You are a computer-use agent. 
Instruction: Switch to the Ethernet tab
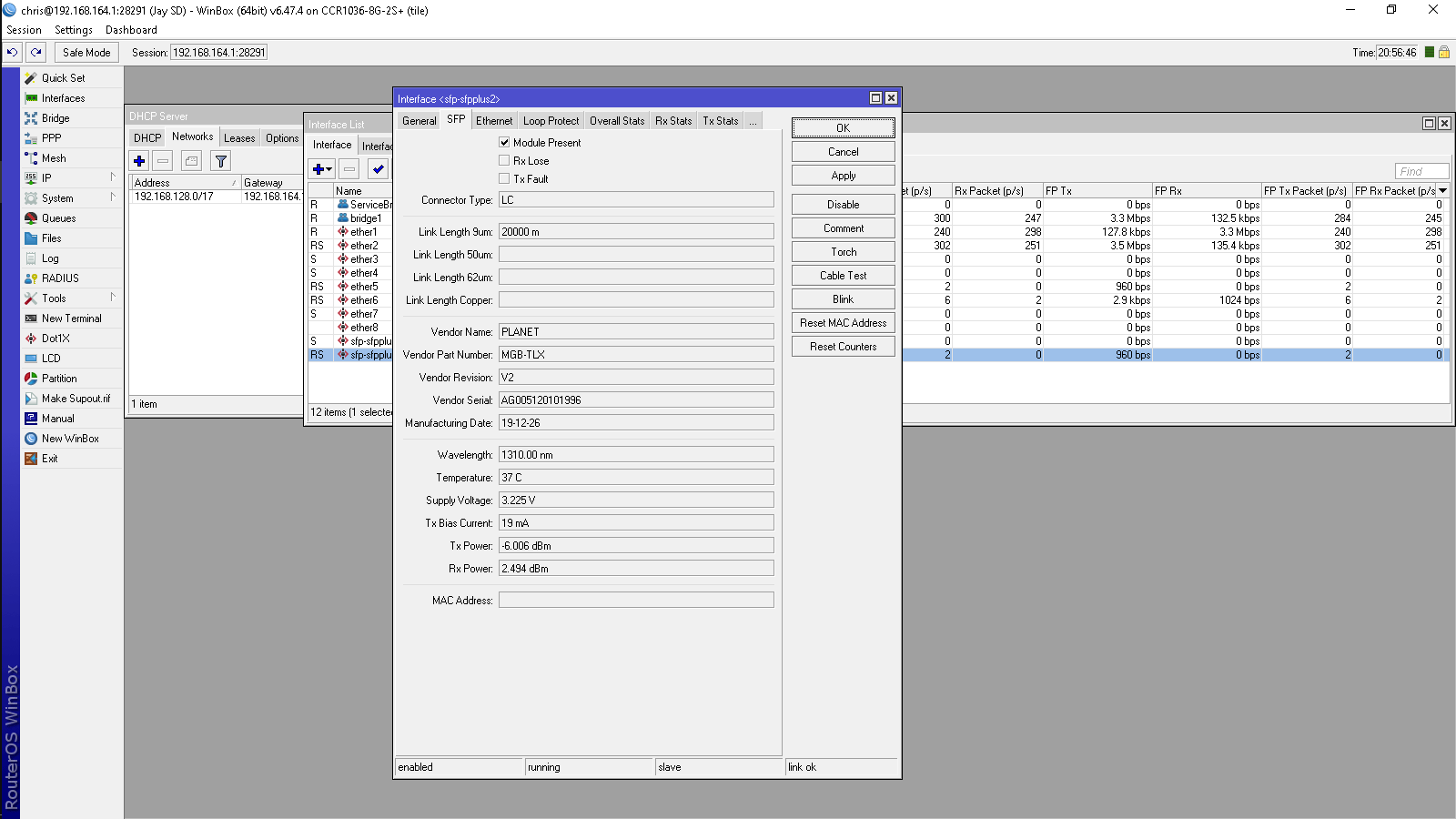coord(494,121)
